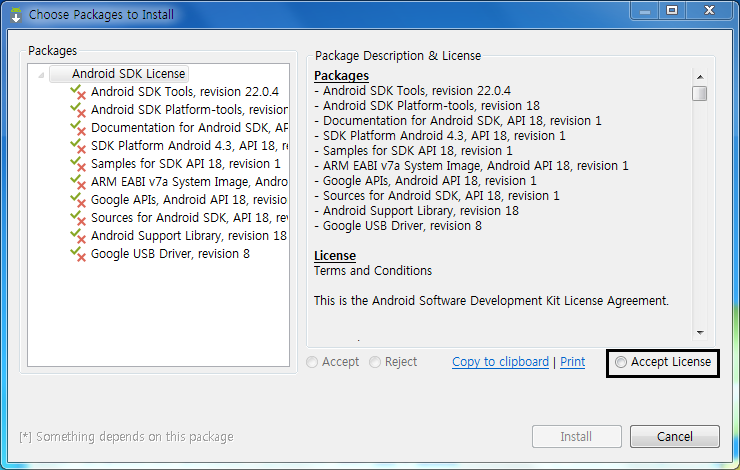Click the Print link
Screen dimensions: 740x470
coord(572,362)
